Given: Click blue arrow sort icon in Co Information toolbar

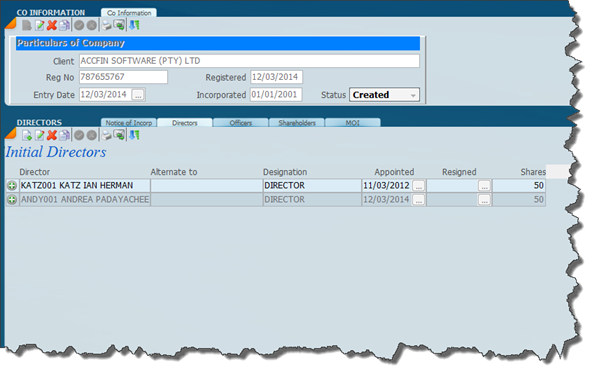Looking at the screenshot, I should point(134,26).
